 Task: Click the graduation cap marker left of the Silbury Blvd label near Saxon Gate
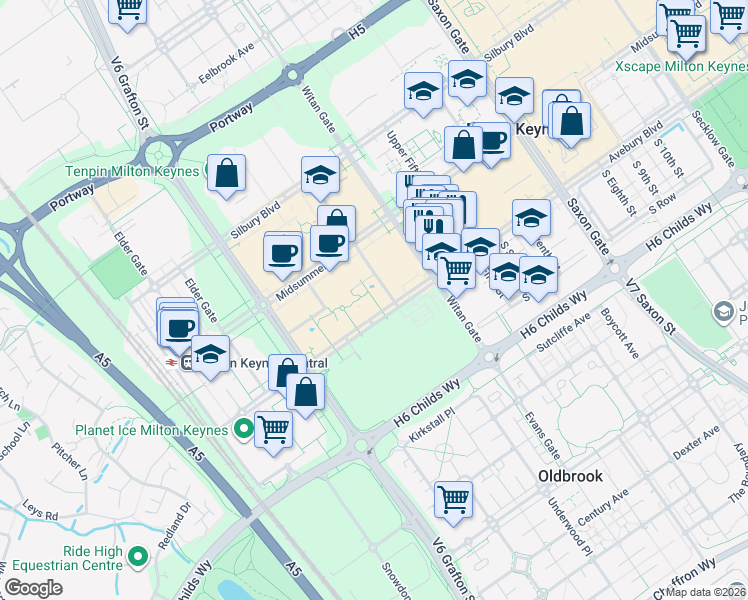(x=468, y=80)
